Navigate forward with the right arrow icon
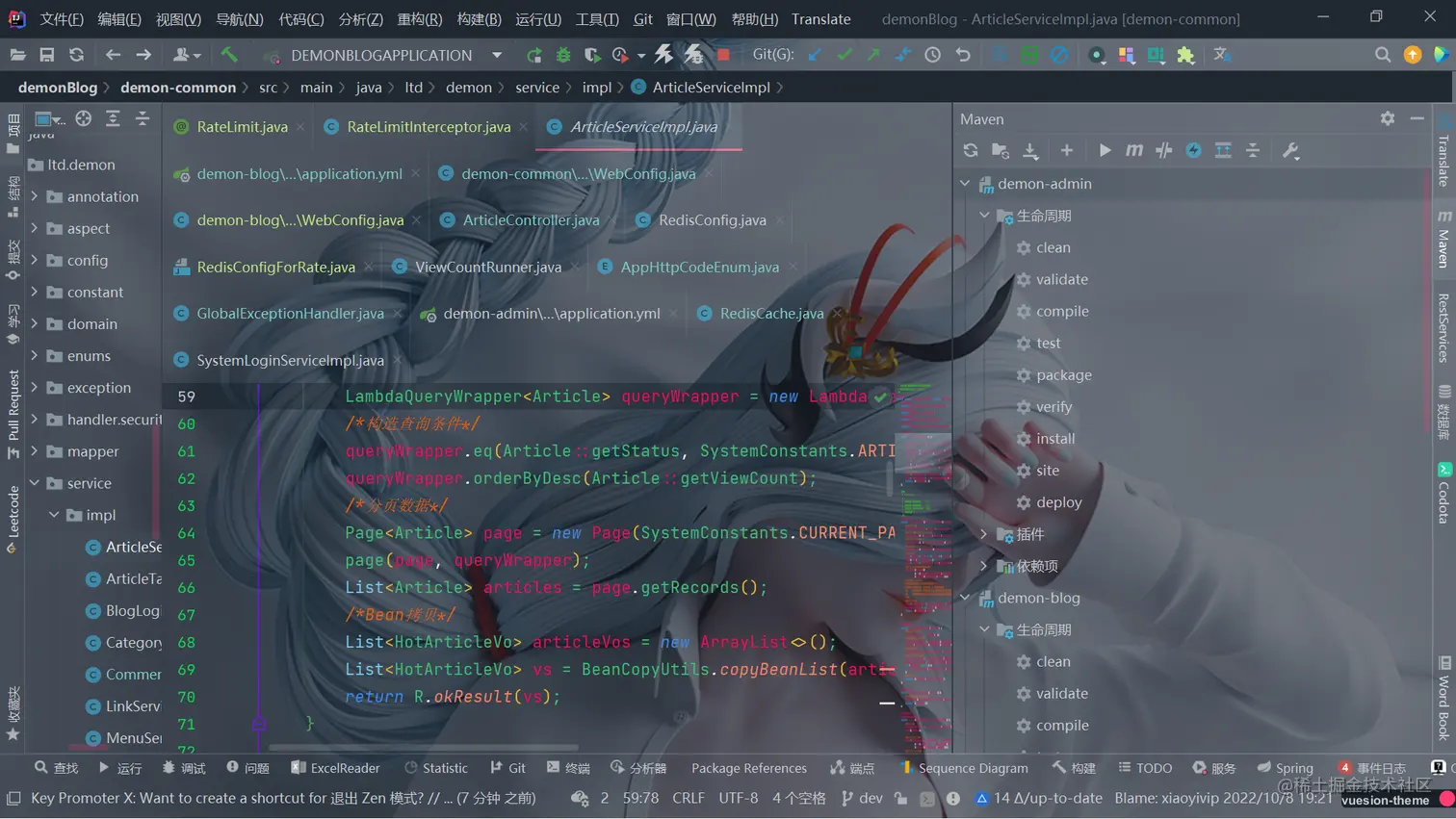The height and width of the screenshot is (819, 1456). (x=143, y=55)
